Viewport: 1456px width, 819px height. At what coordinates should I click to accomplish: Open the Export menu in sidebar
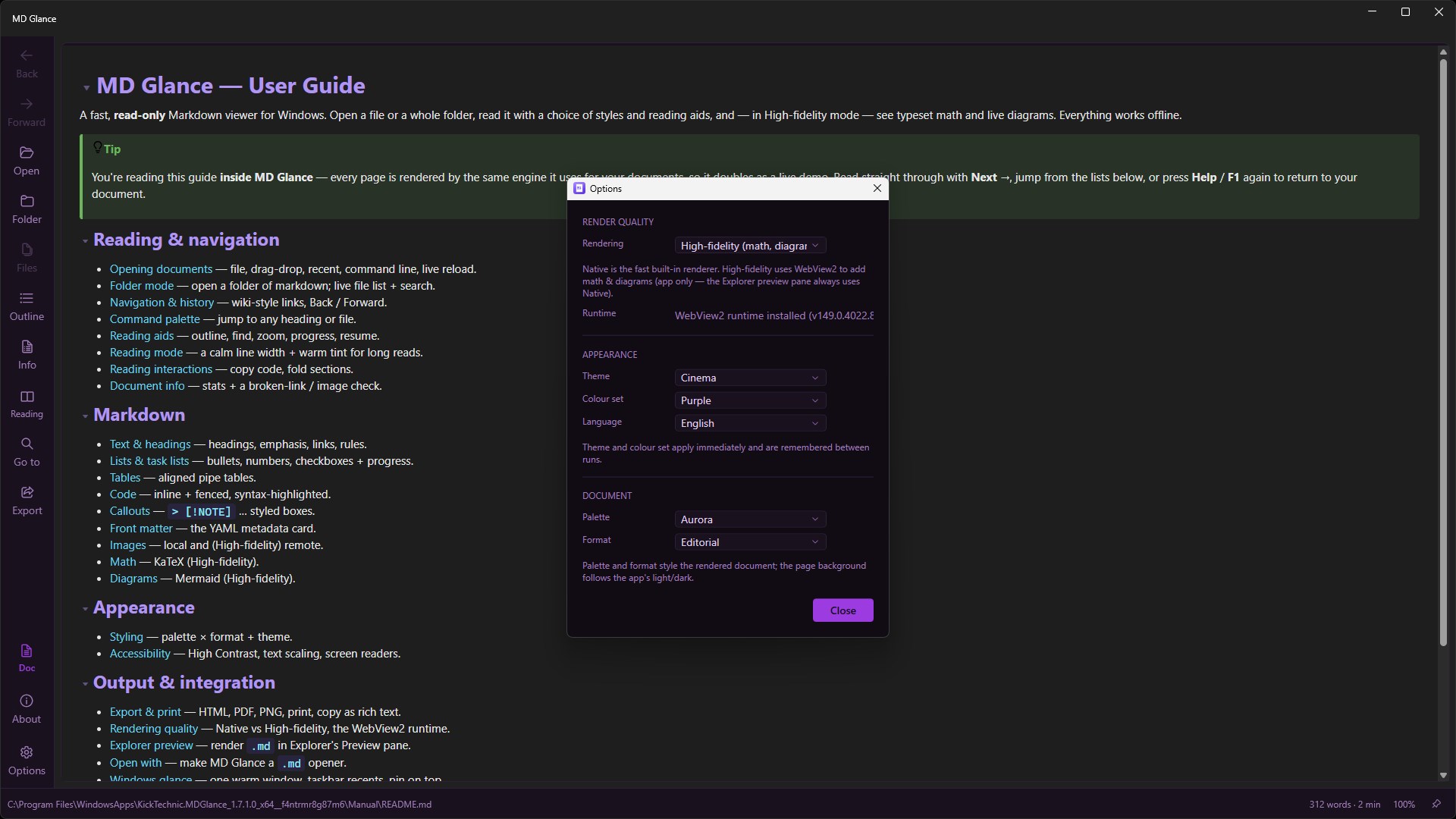tap(27, 500)
